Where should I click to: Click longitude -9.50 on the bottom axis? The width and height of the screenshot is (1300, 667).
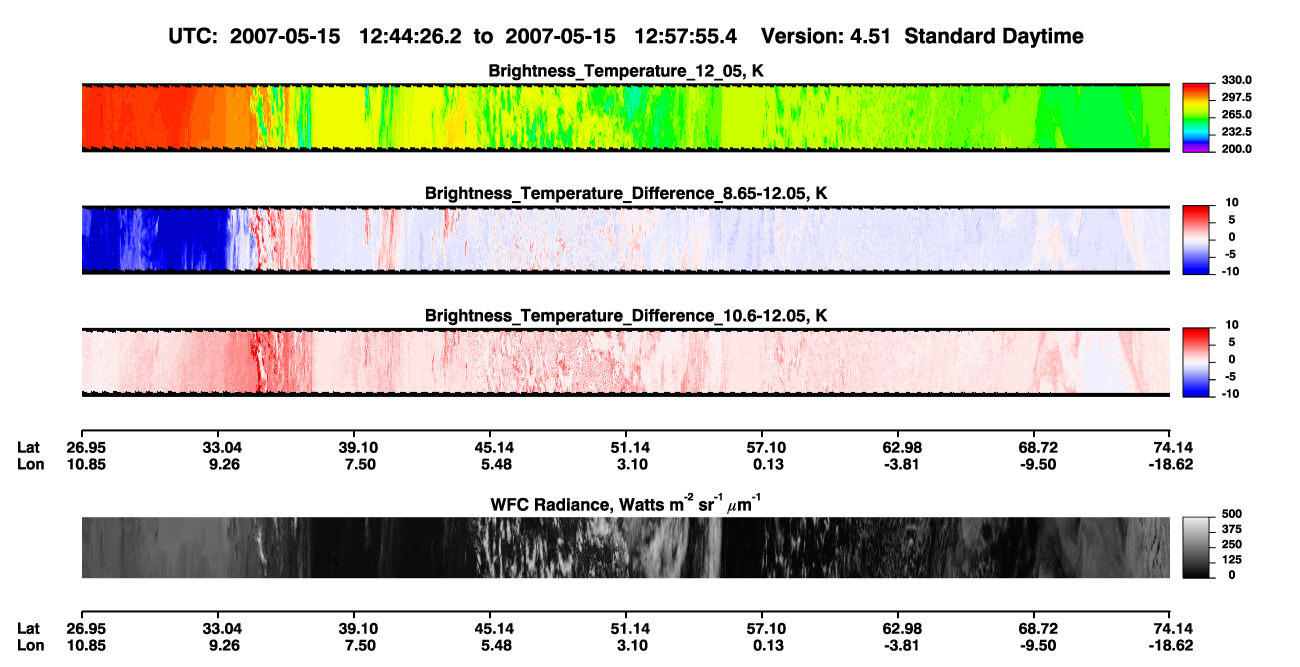click(1038, 644)
